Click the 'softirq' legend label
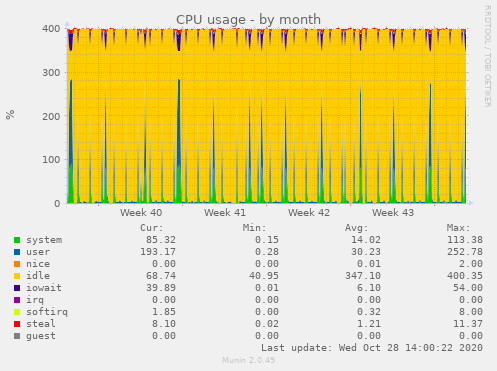Viewport: 497px width, 371px height. (x=47, y=312)
